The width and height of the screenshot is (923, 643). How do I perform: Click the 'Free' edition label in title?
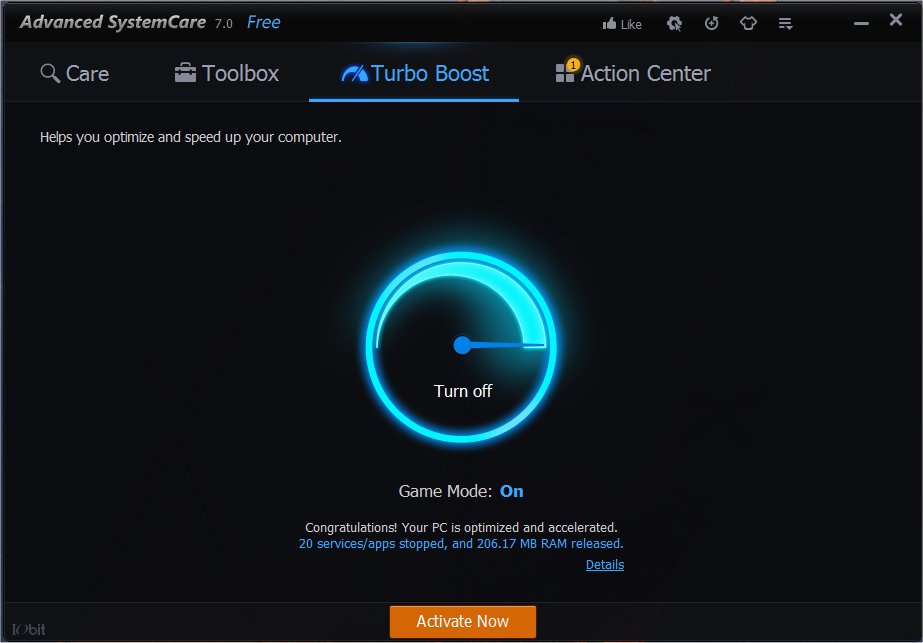click(x=263, y=22)
